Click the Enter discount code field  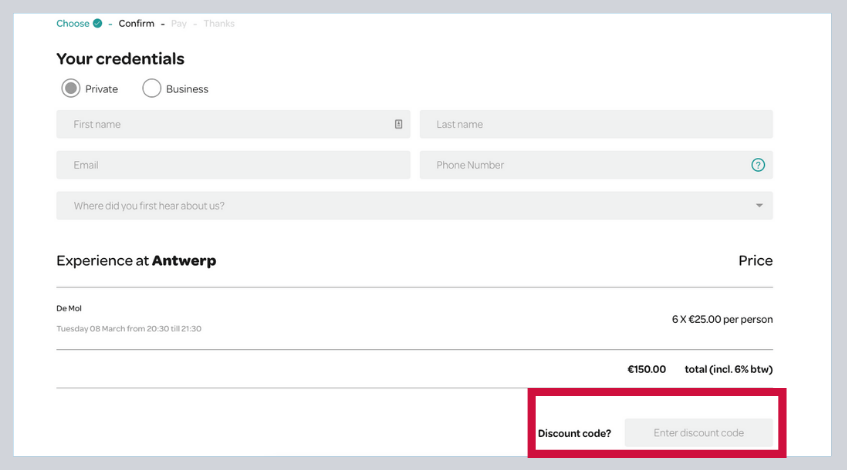tap(698, 433)
